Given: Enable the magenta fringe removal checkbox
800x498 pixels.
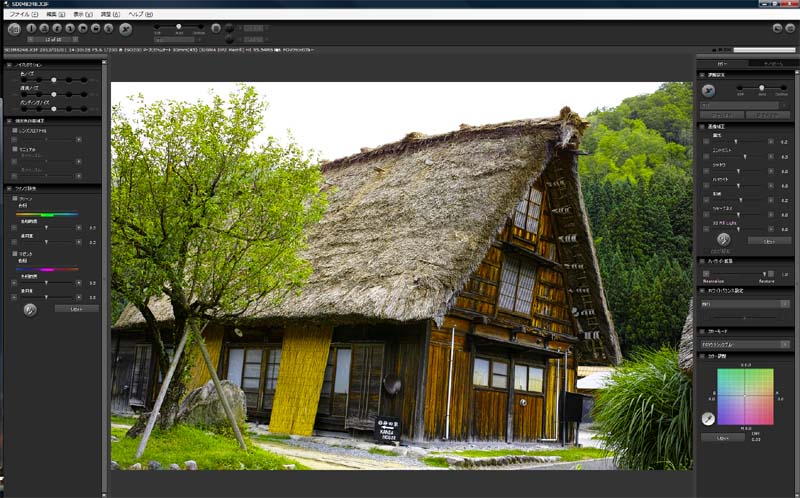Looking at the screenshot, I should coord(15,254).
